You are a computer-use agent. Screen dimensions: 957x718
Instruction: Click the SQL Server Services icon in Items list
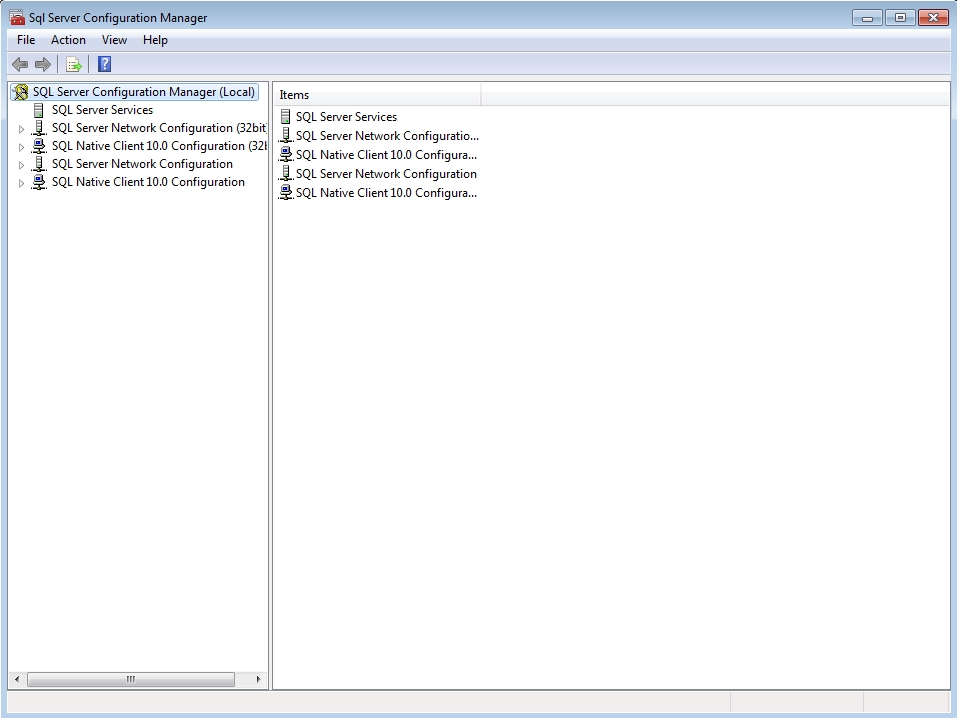pyautogui.click(x=286, y=117)
